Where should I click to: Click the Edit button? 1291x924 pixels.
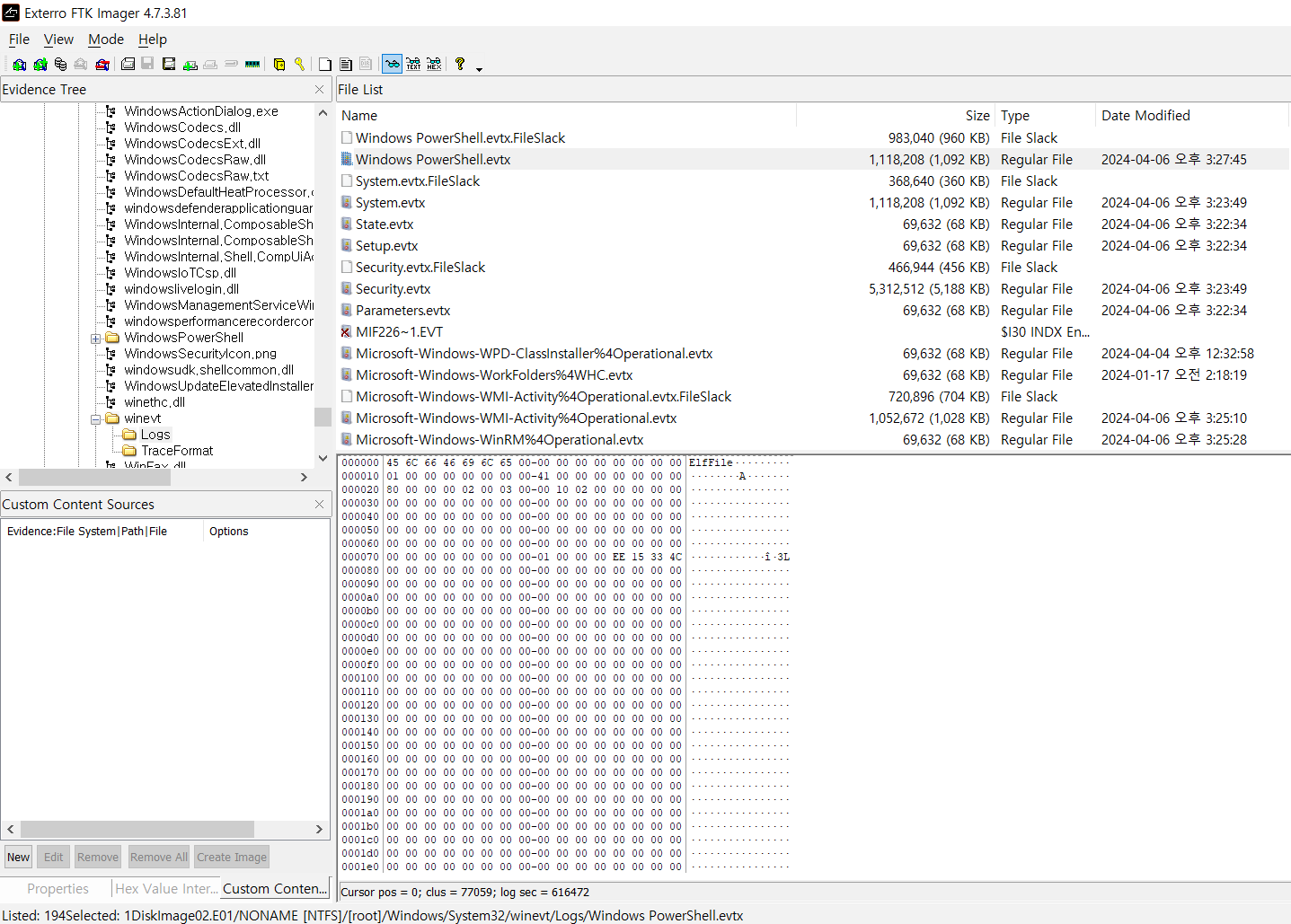tap(54, 858)
